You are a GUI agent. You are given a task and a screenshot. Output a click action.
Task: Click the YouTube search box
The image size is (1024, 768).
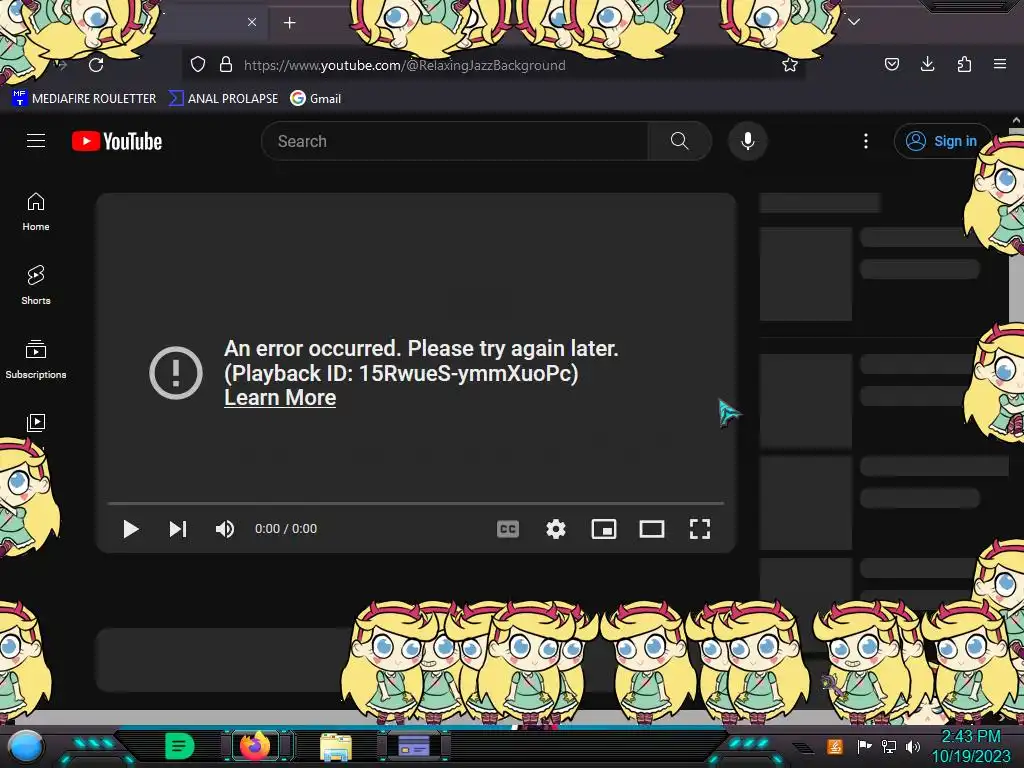[x=455, y=141]
